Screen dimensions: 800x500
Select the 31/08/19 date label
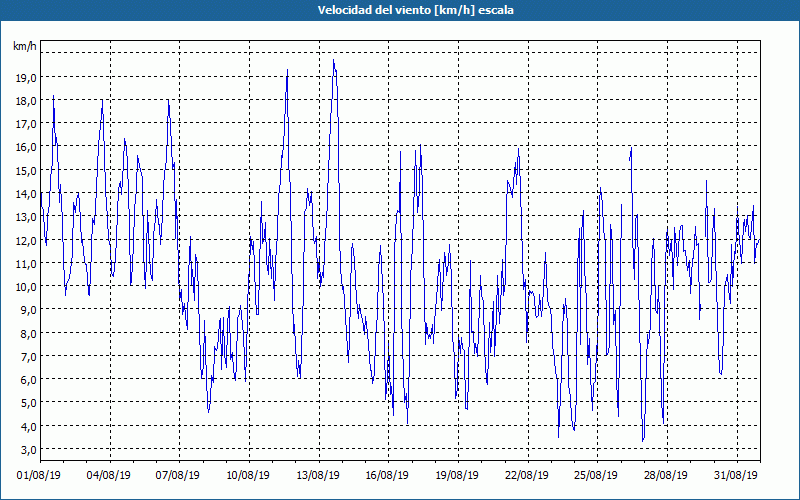736,475
